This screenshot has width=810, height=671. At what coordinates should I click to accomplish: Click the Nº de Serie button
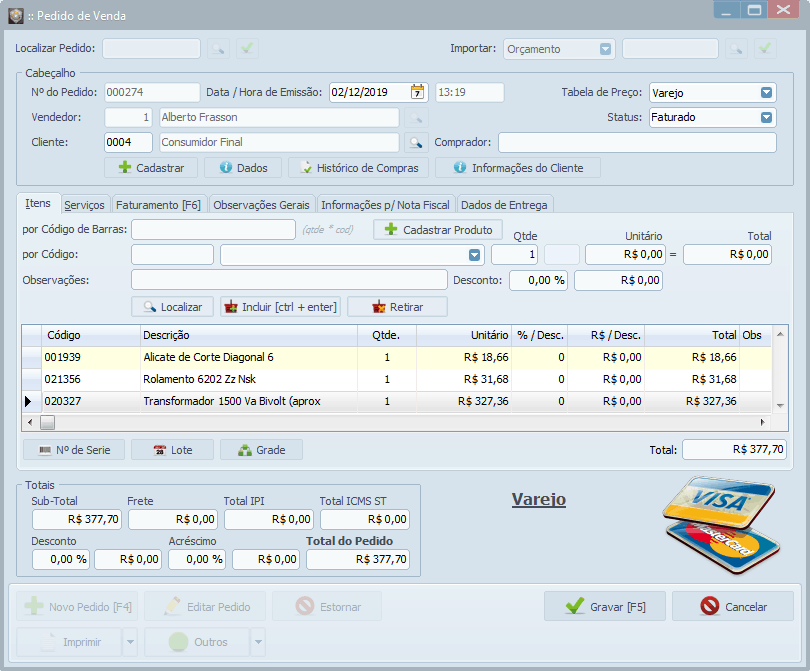(74, 450)
